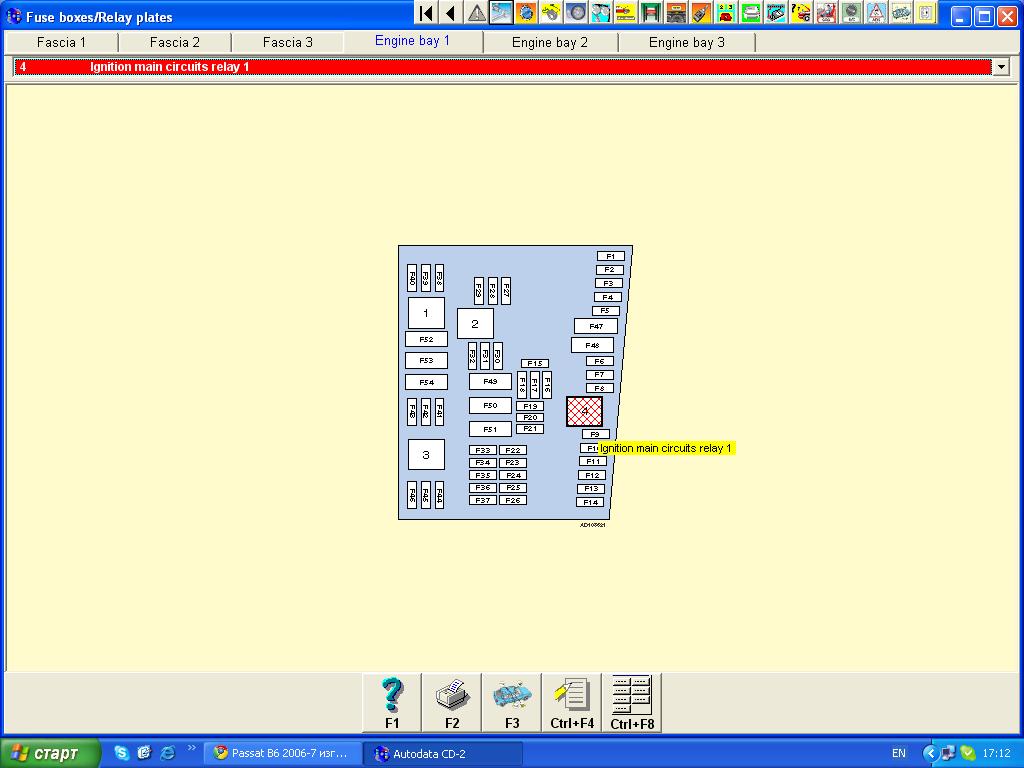Switch to Passat B6 Chrome taskbar window

click(x=282, y=753)
